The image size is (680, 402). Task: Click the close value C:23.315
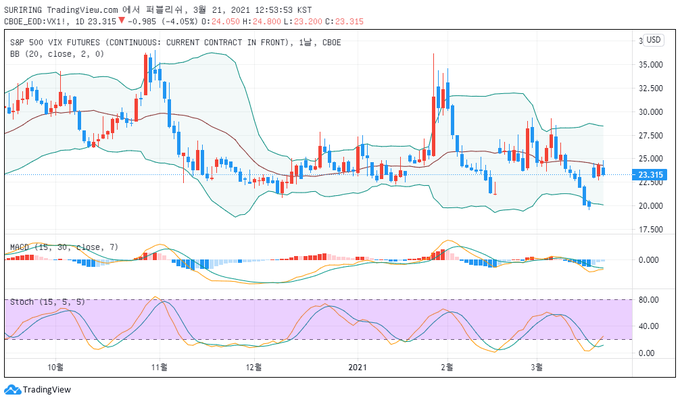point(344,21)
